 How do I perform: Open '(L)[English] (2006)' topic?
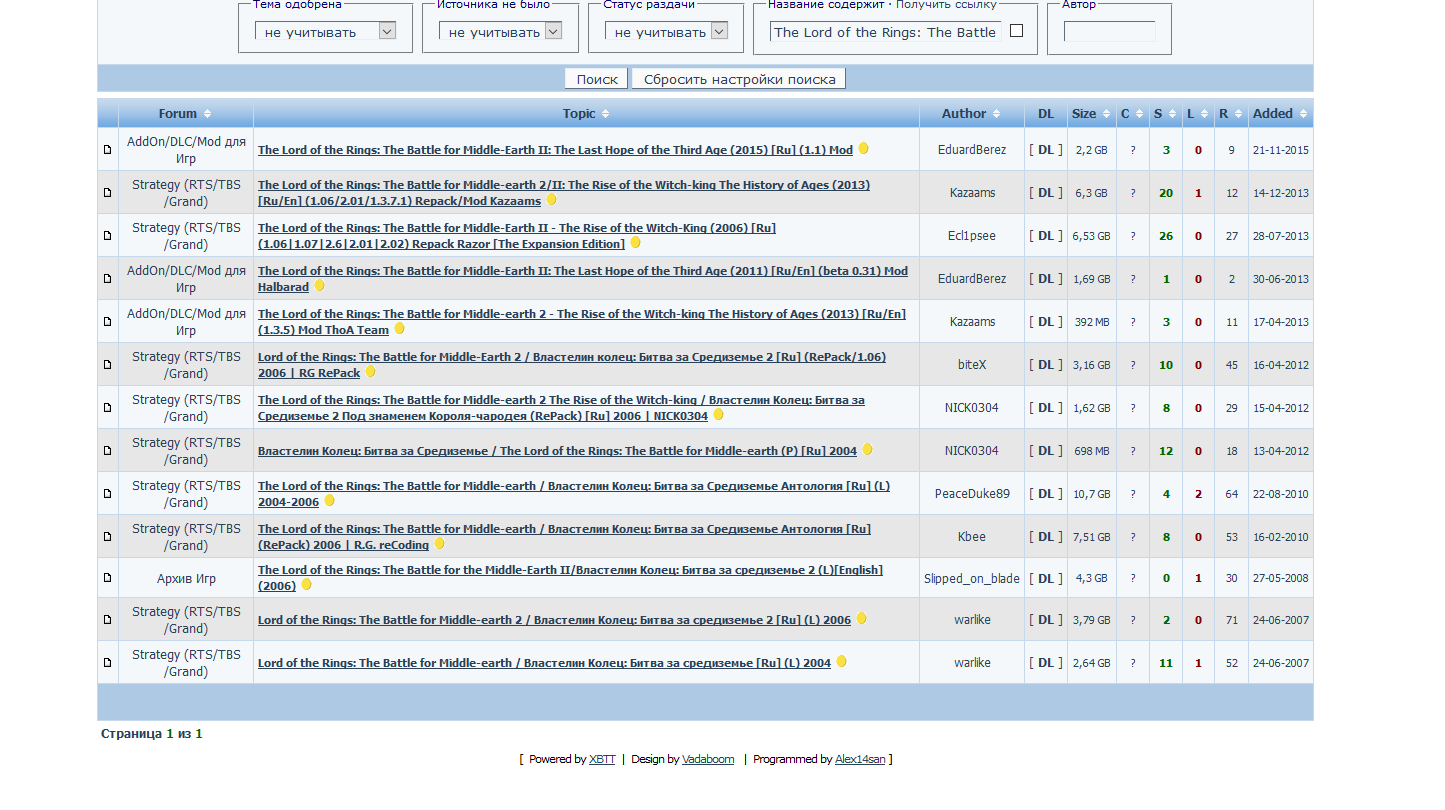[570, 578]
